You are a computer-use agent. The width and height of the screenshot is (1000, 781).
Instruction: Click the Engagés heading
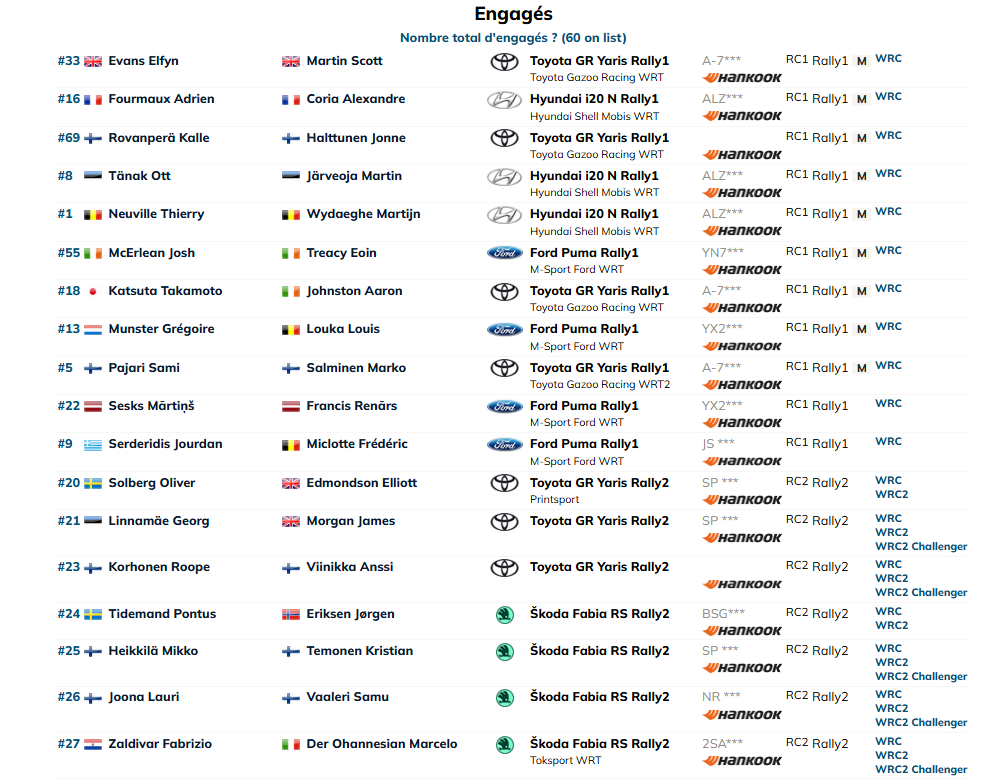(513, 14)
